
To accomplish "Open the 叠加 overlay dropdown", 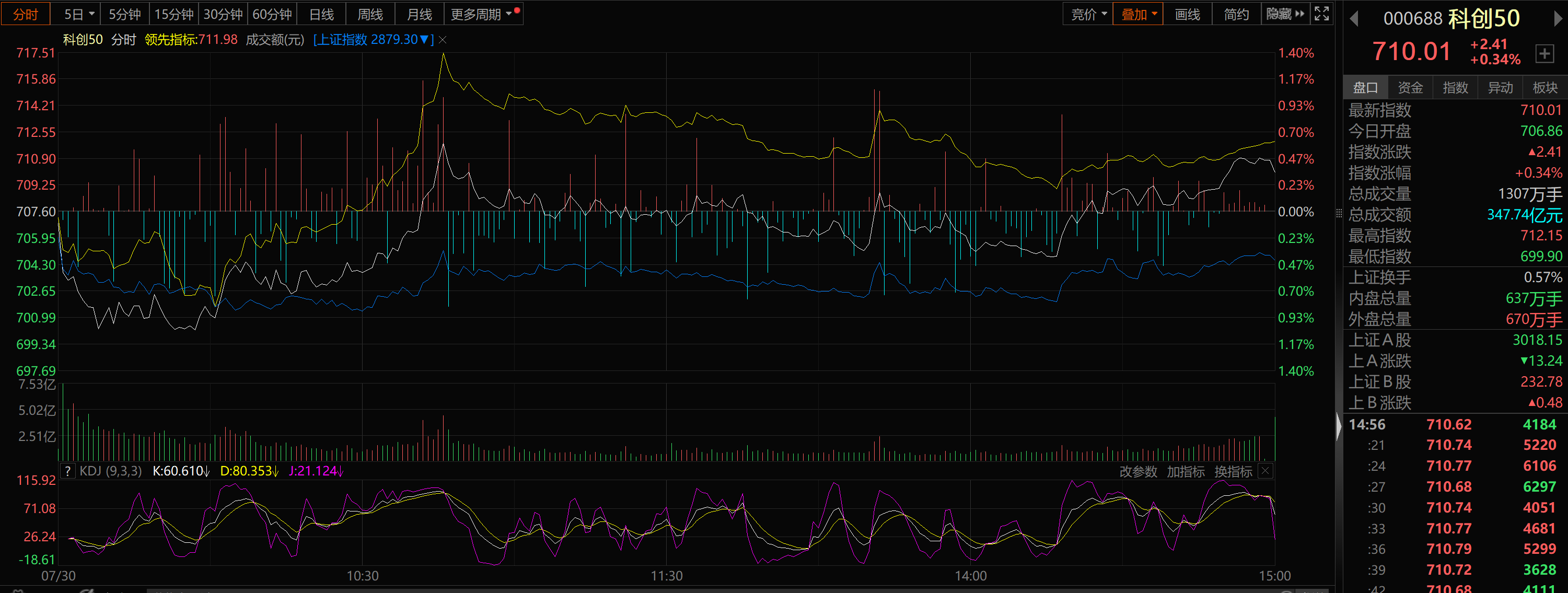I will [1137, 14].
